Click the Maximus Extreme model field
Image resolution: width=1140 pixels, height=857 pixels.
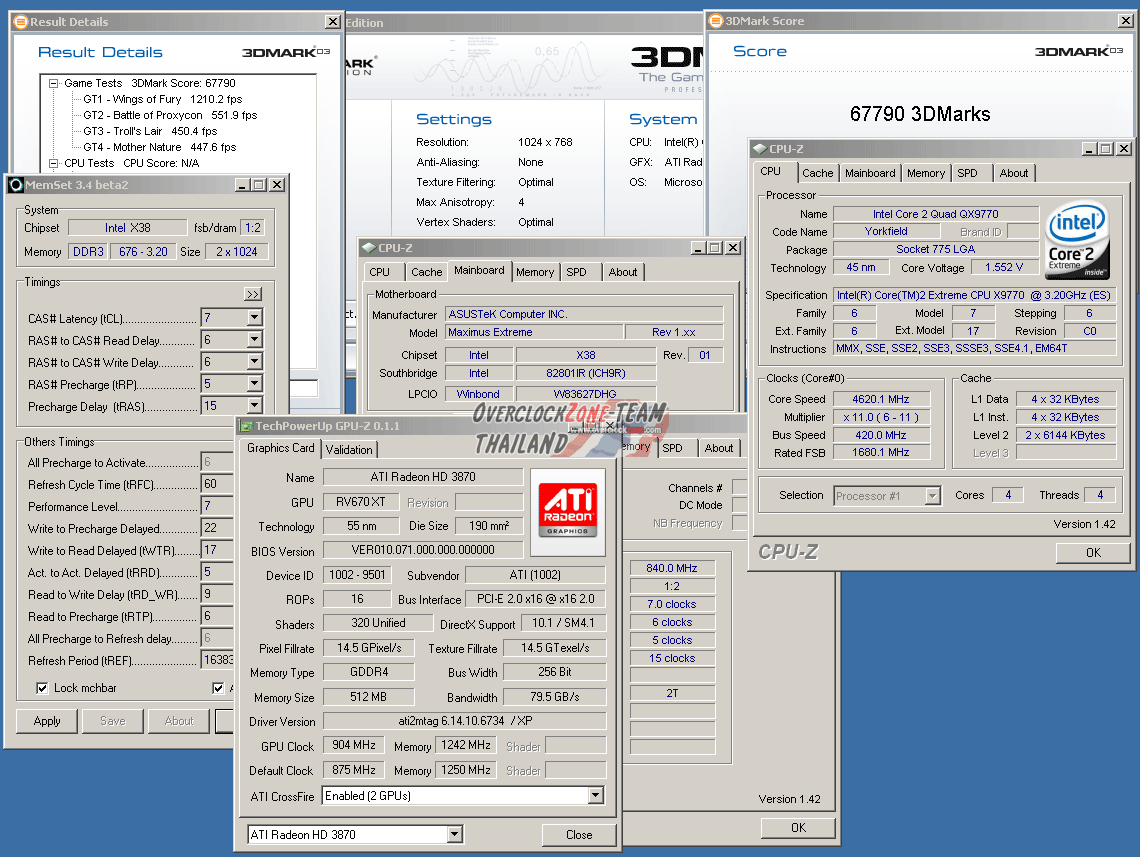[534, 332]
